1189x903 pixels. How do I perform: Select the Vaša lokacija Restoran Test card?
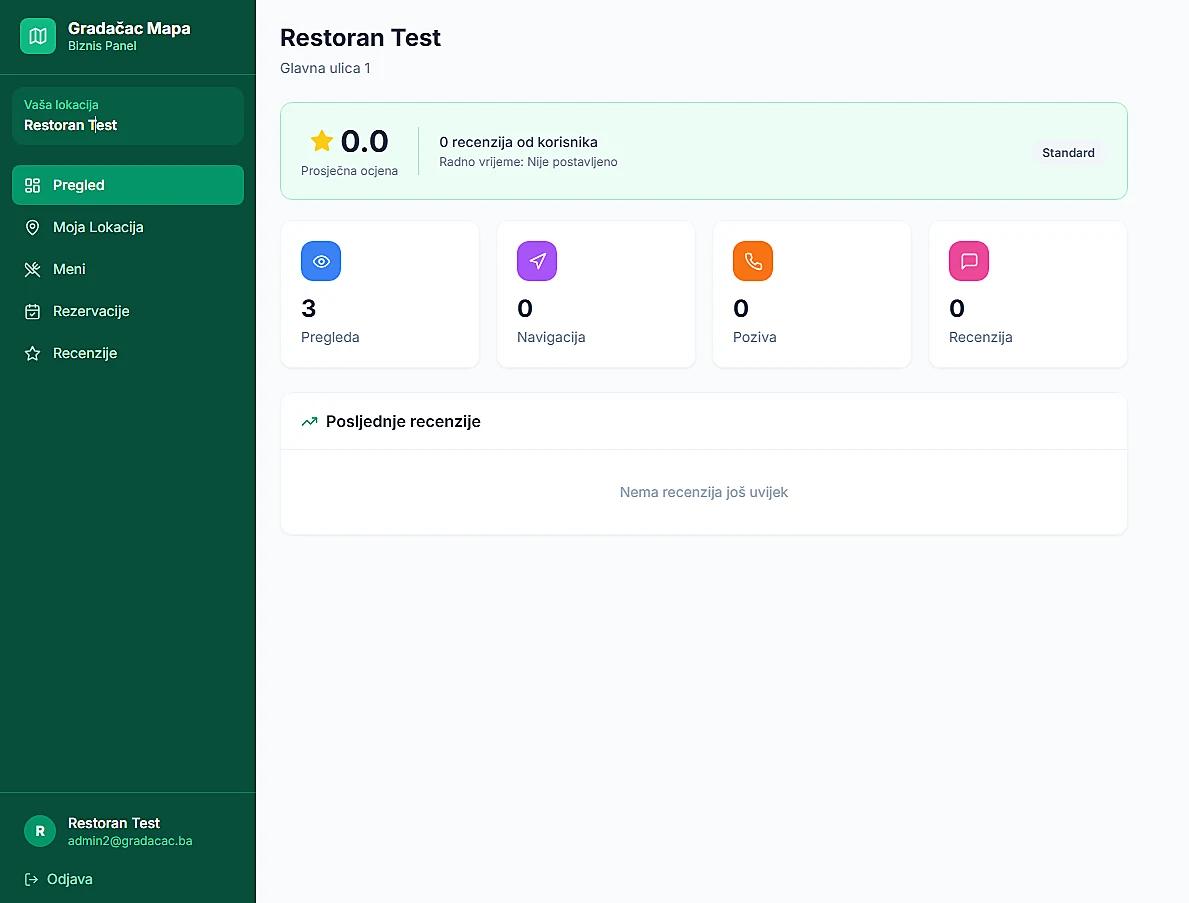128,115
